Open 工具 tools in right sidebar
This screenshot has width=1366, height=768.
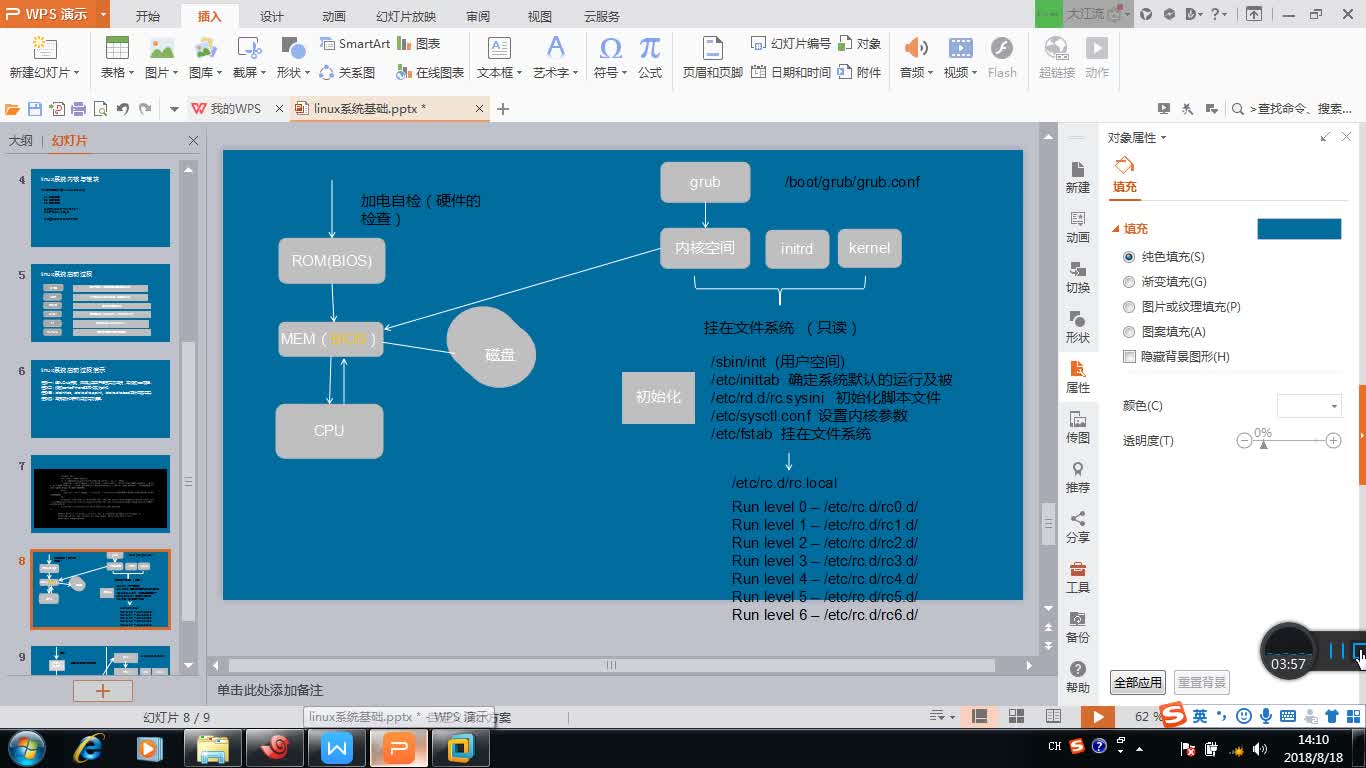coord(1077,577)
